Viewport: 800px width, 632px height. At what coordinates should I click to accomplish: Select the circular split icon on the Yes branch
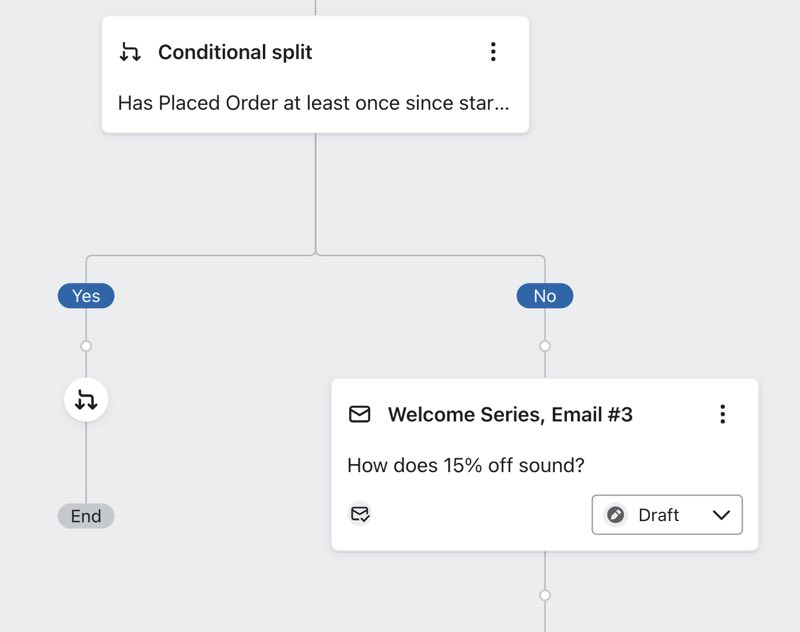click(86, 399)
